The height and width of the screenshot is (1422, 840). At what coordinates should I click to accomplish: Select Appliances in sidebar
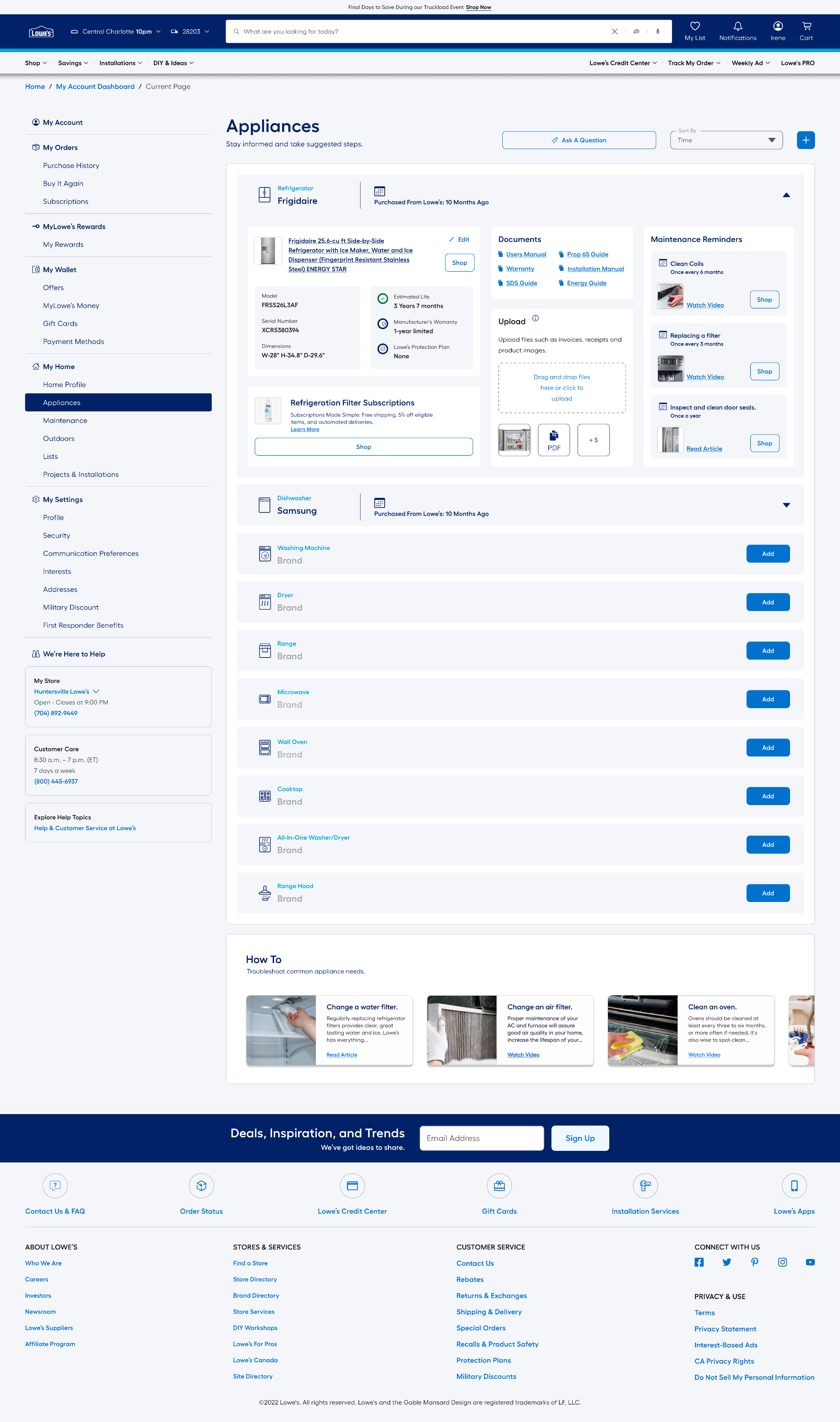[x=118, y=403]
